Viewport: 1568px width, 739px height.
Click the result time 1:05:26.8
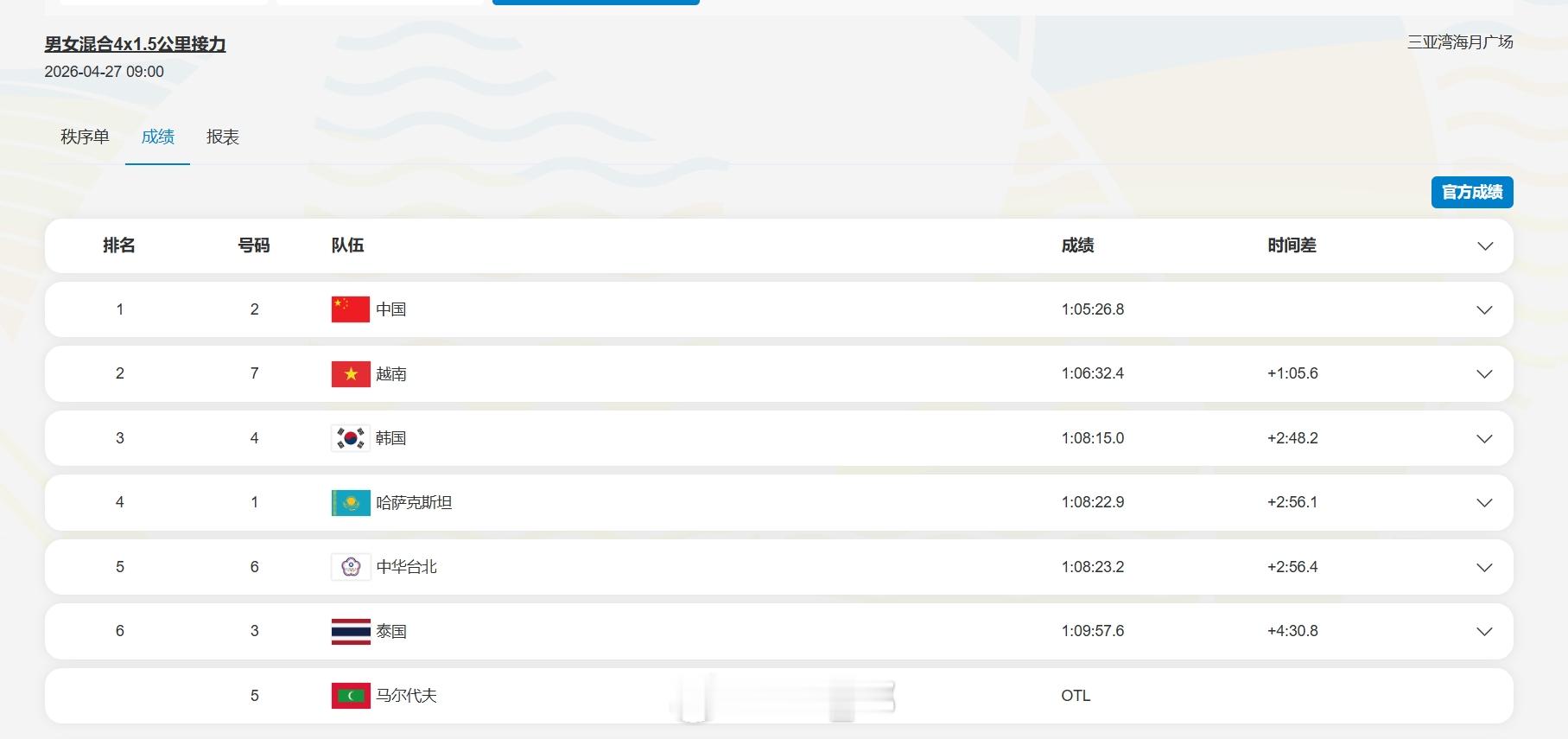click(1093, 309)
